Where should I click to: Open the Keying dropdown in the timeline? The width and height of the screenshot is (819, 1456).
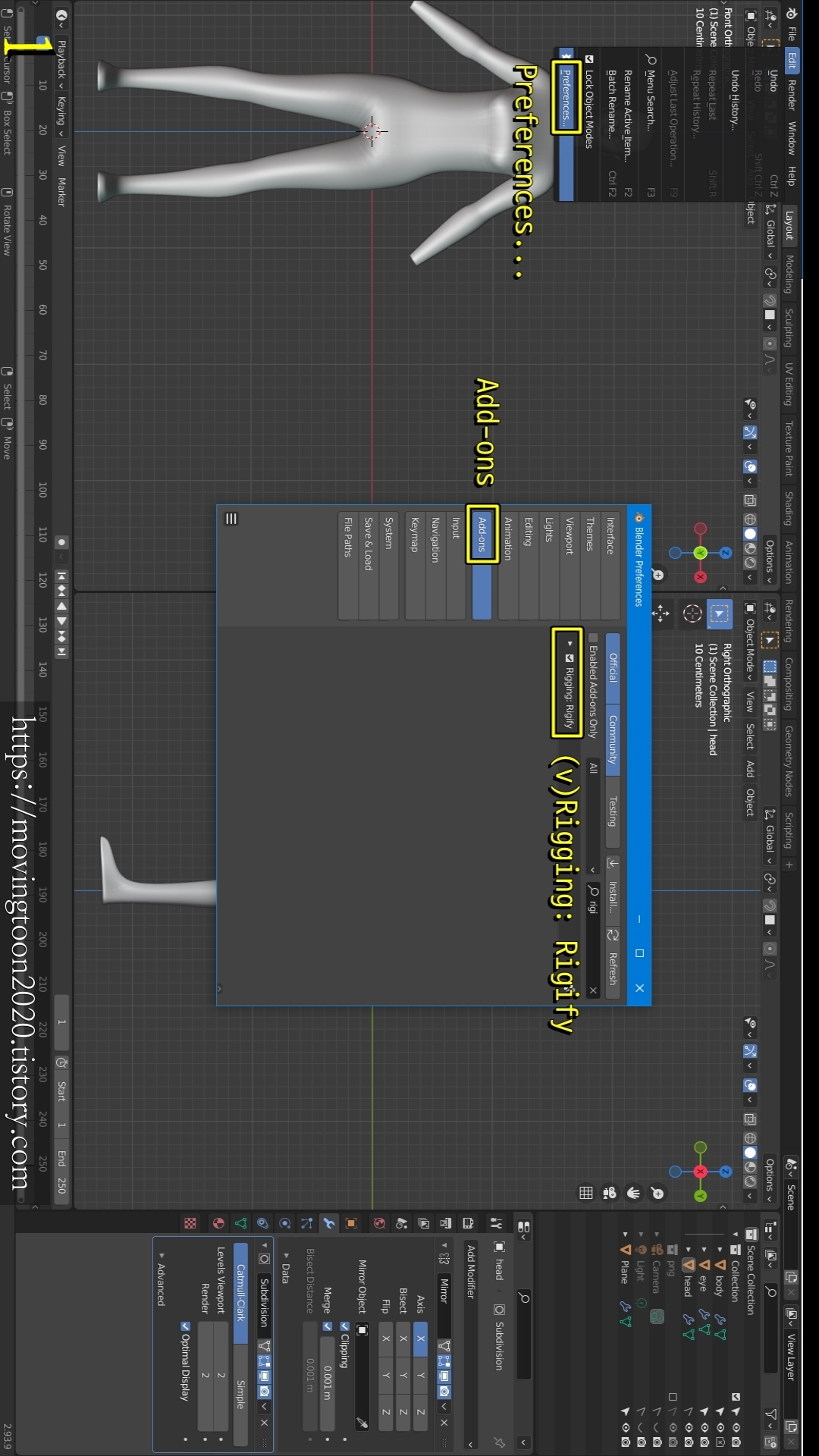pos(61,116)
